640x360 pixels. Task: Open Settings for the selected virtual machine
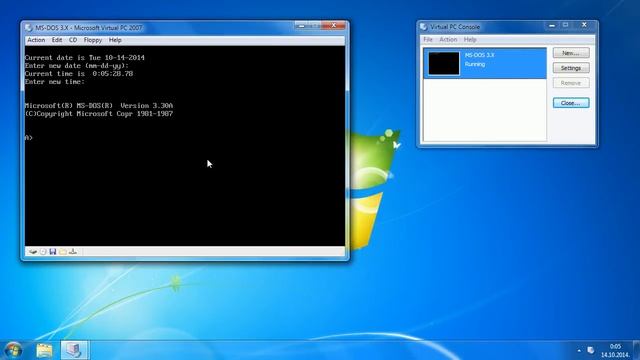pyautogui.click(x=571, y=68)
